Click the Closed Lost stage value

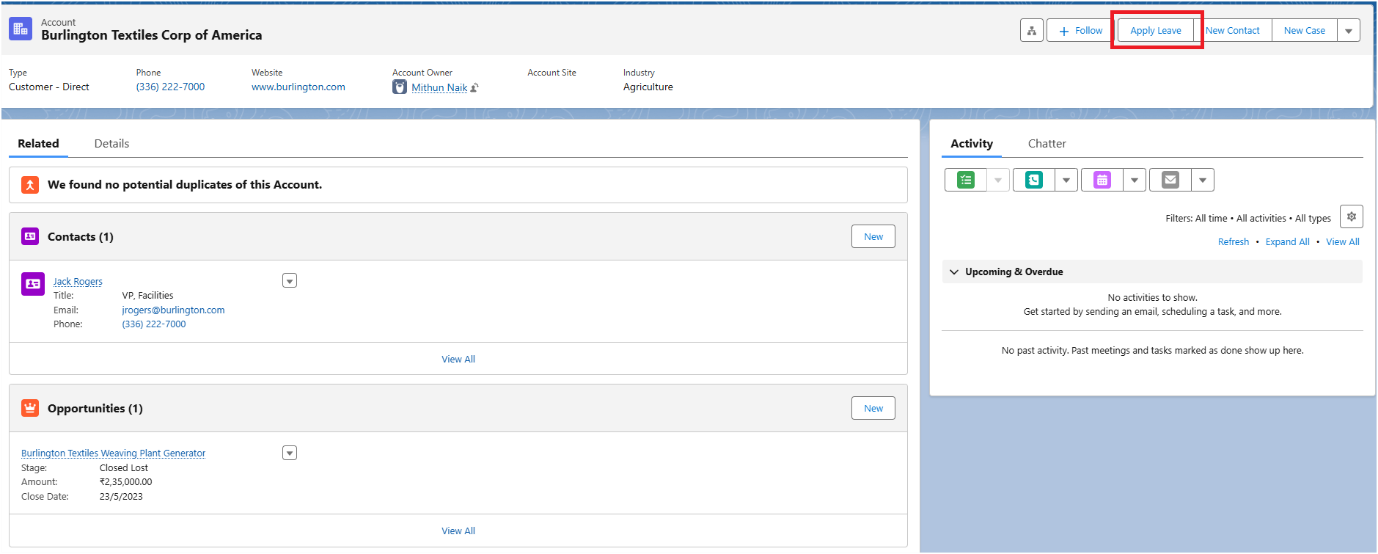[x=124, y=468]
